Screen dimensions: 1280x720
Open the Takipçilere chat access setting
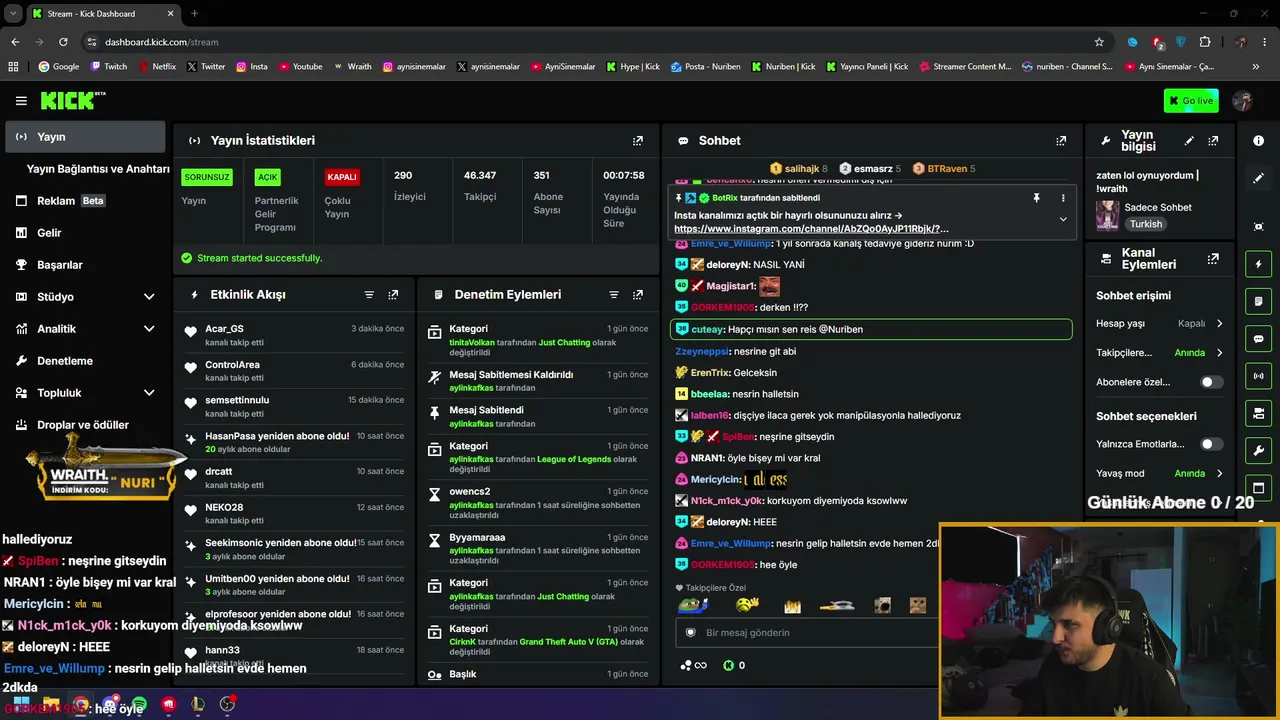[1160, 353]
